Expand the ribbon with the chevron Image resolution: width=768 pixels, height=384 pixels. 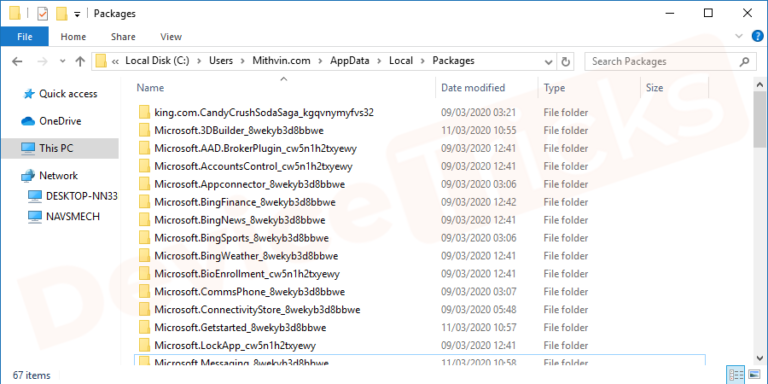(739, 36)
